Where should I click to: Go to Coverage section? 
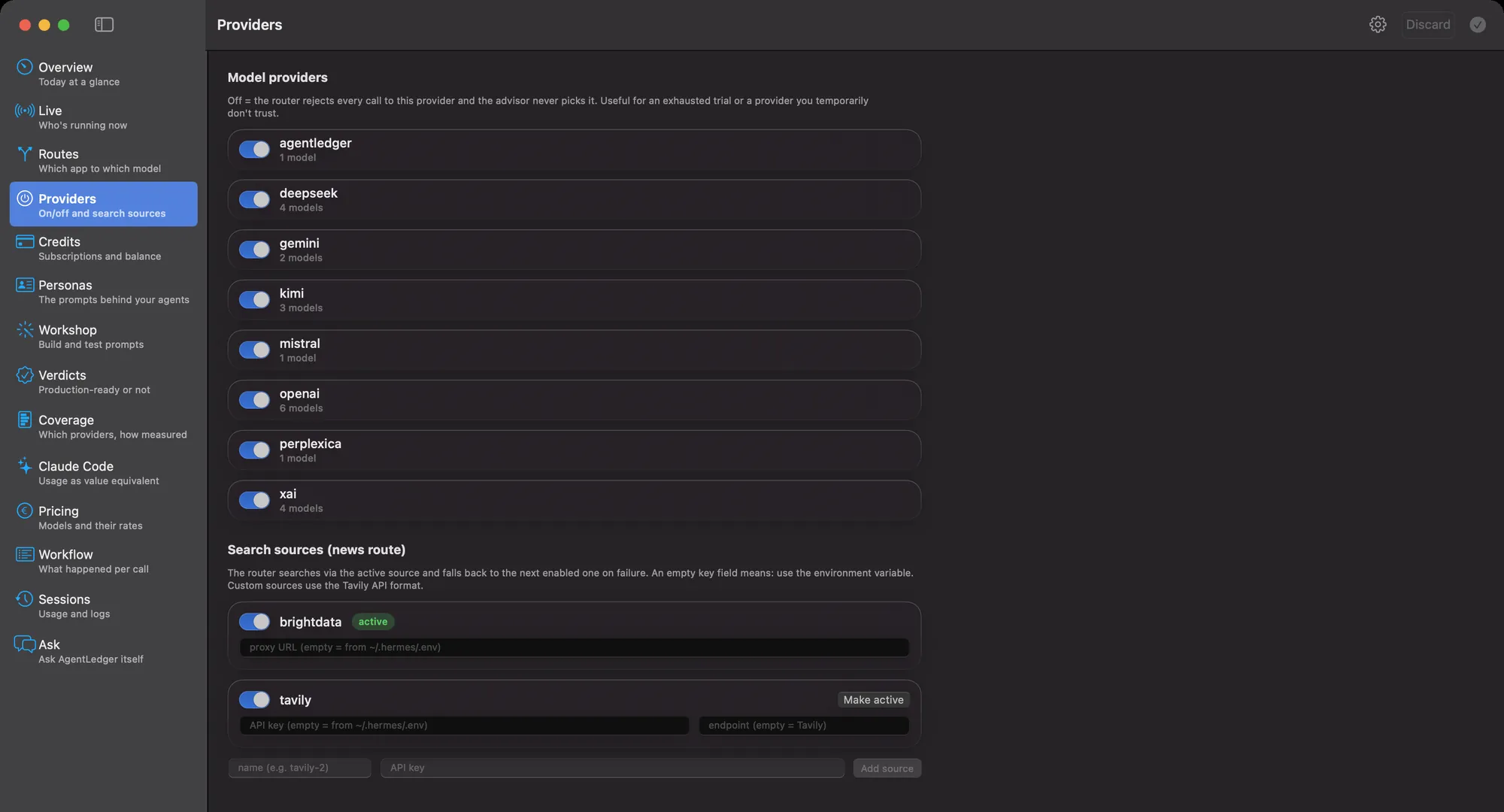[x=104, y=426]
